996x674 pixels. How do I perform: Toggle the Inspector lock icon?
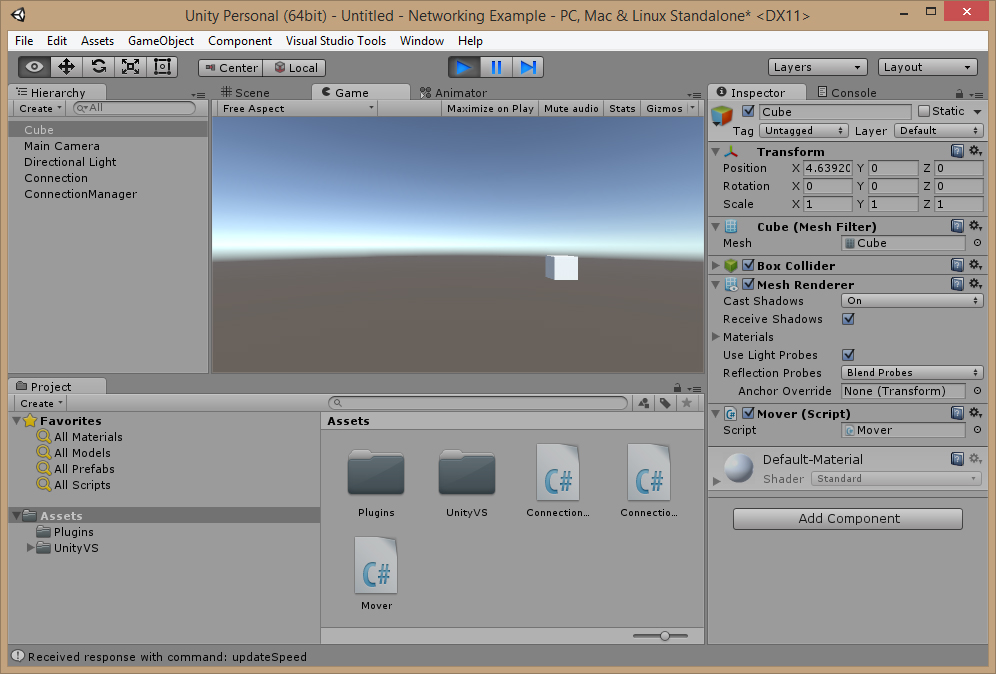(x=959, y=93)
